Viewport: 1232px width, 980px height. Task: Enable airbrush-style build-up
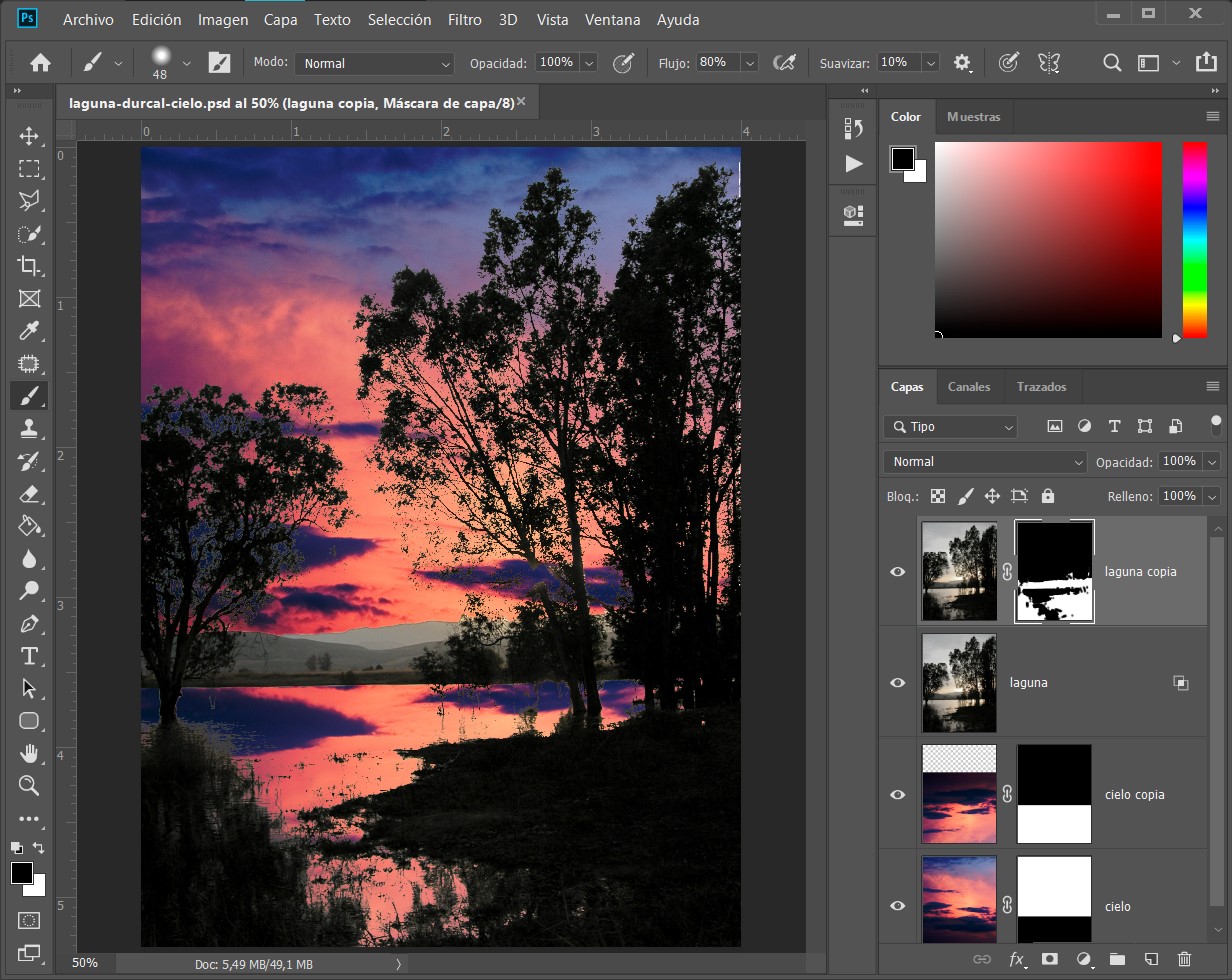point(785,63)
